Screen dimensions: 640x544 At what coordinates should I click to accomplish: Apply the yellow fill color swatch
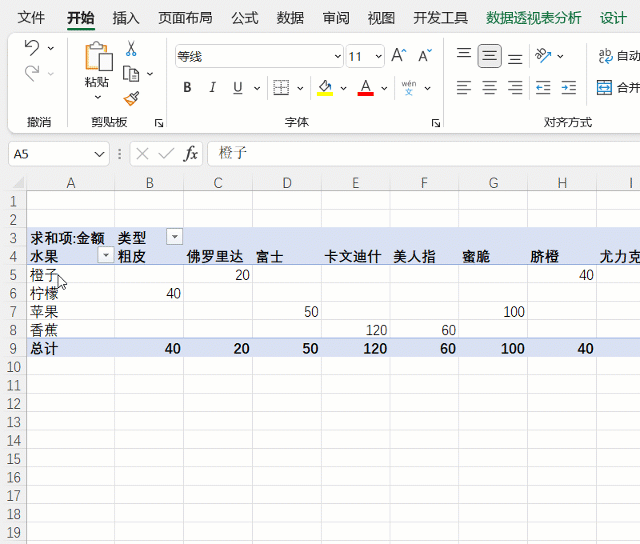325,88
